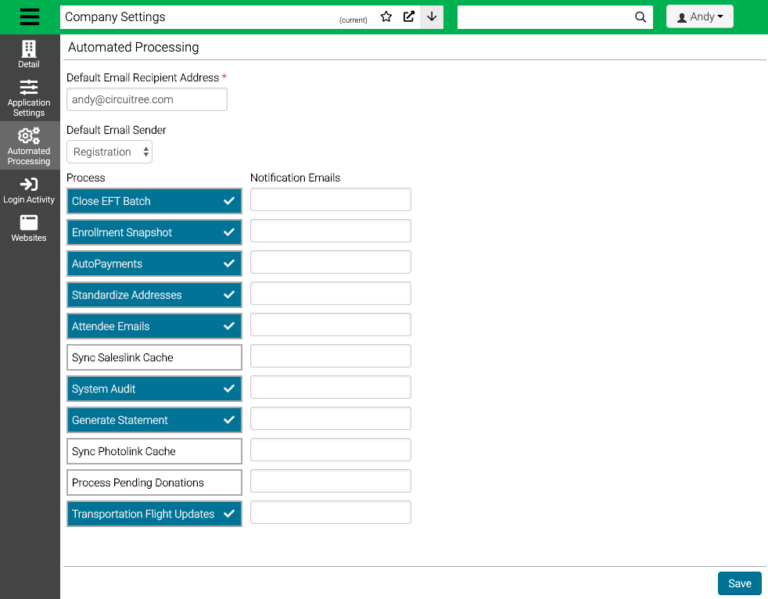Click the Save button
Viewport: 768px width, 599px height.
[739, 583]
